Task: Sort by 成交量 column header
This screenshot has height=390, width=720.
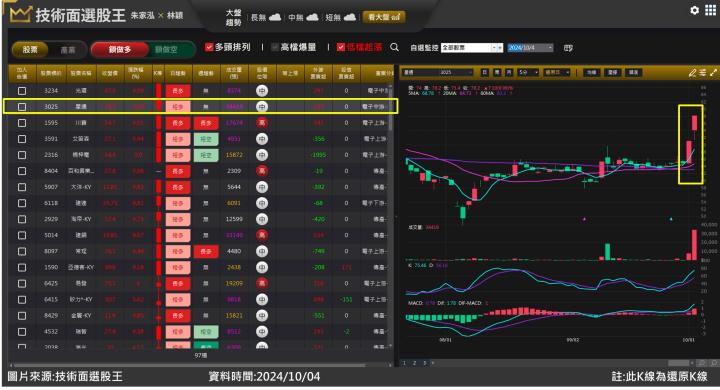Action: (x=234, y=73)
